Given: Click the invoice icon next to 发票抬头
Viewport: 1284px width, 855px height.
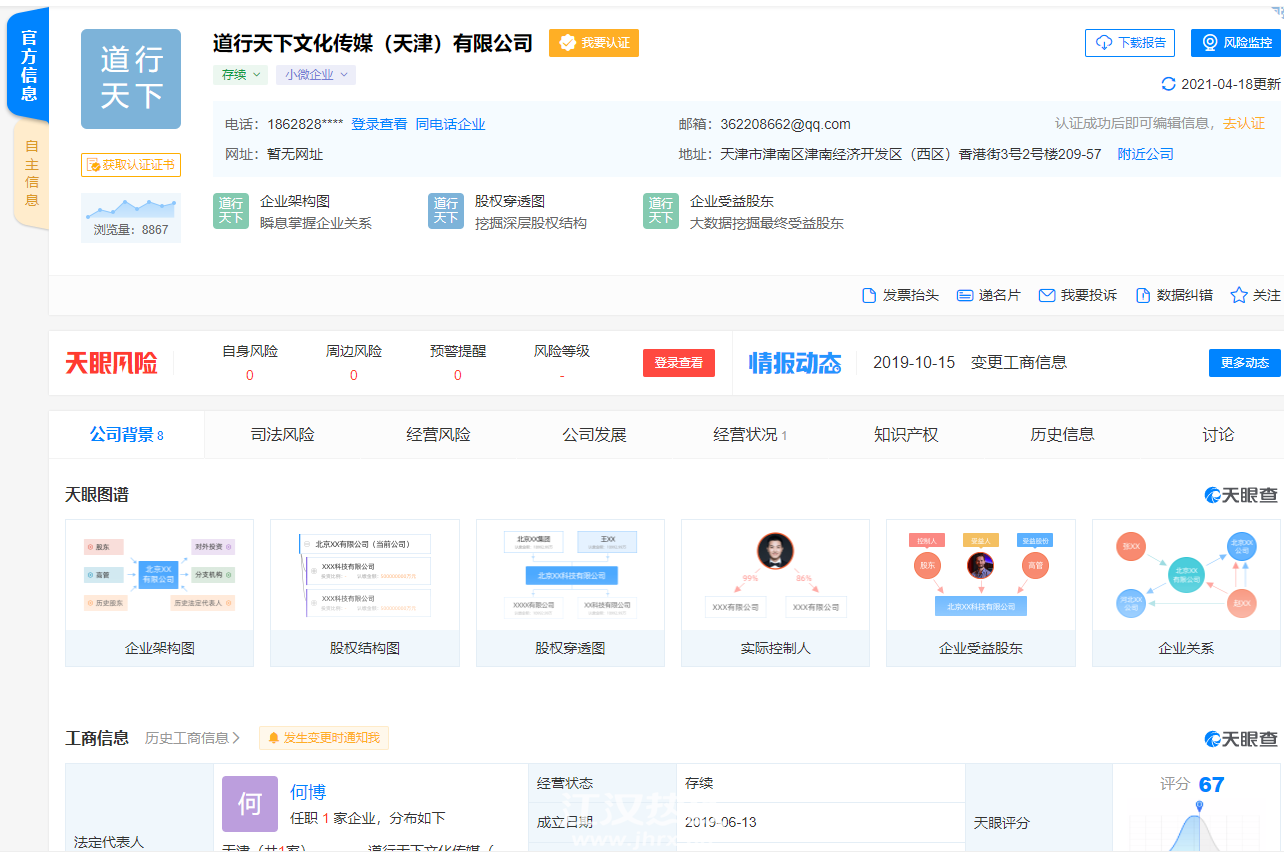Looking at the screenshot, I should click(x=869, y=295).
